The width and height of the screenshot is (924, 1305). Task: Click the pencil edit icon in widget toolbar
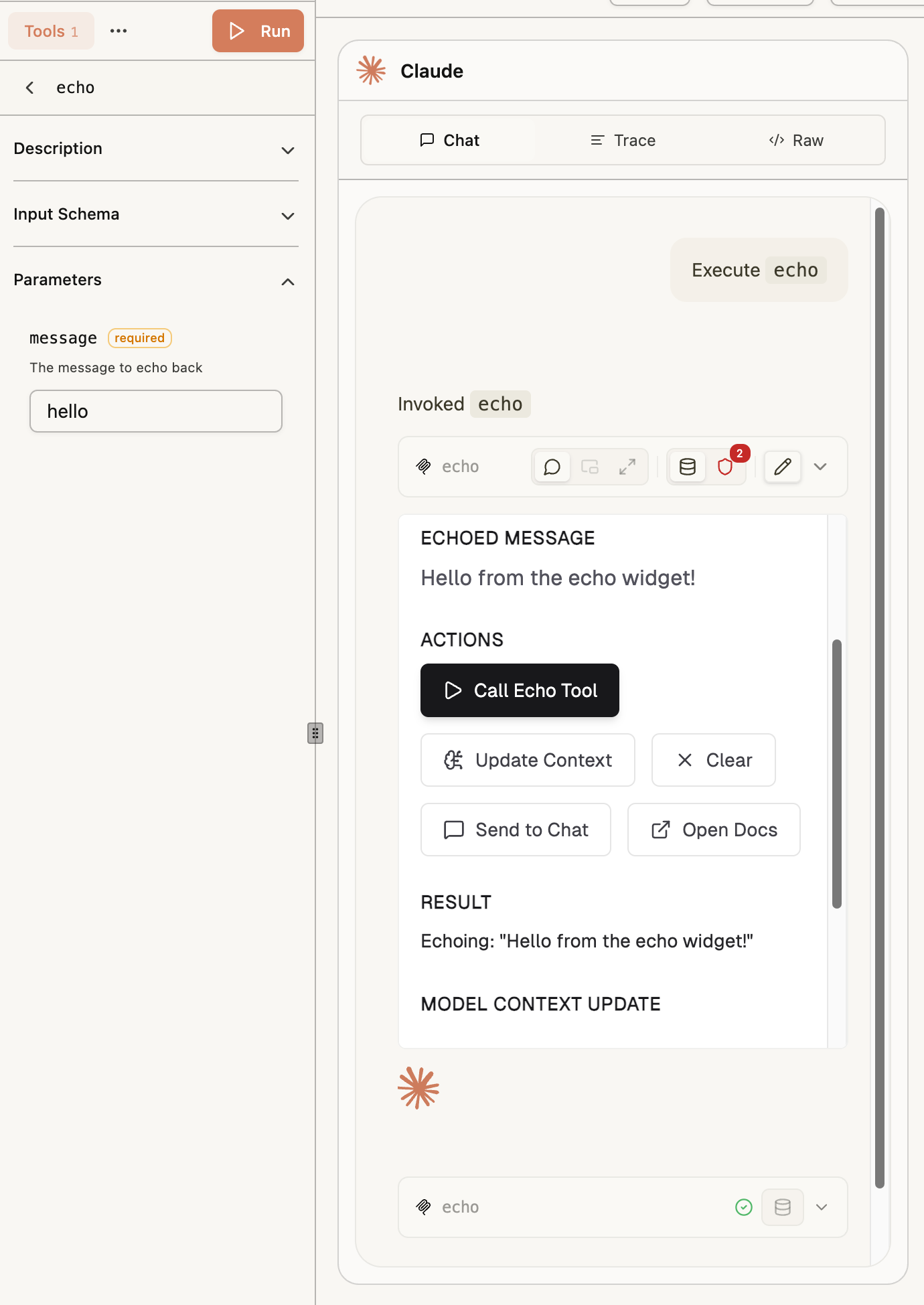[783, 467]
